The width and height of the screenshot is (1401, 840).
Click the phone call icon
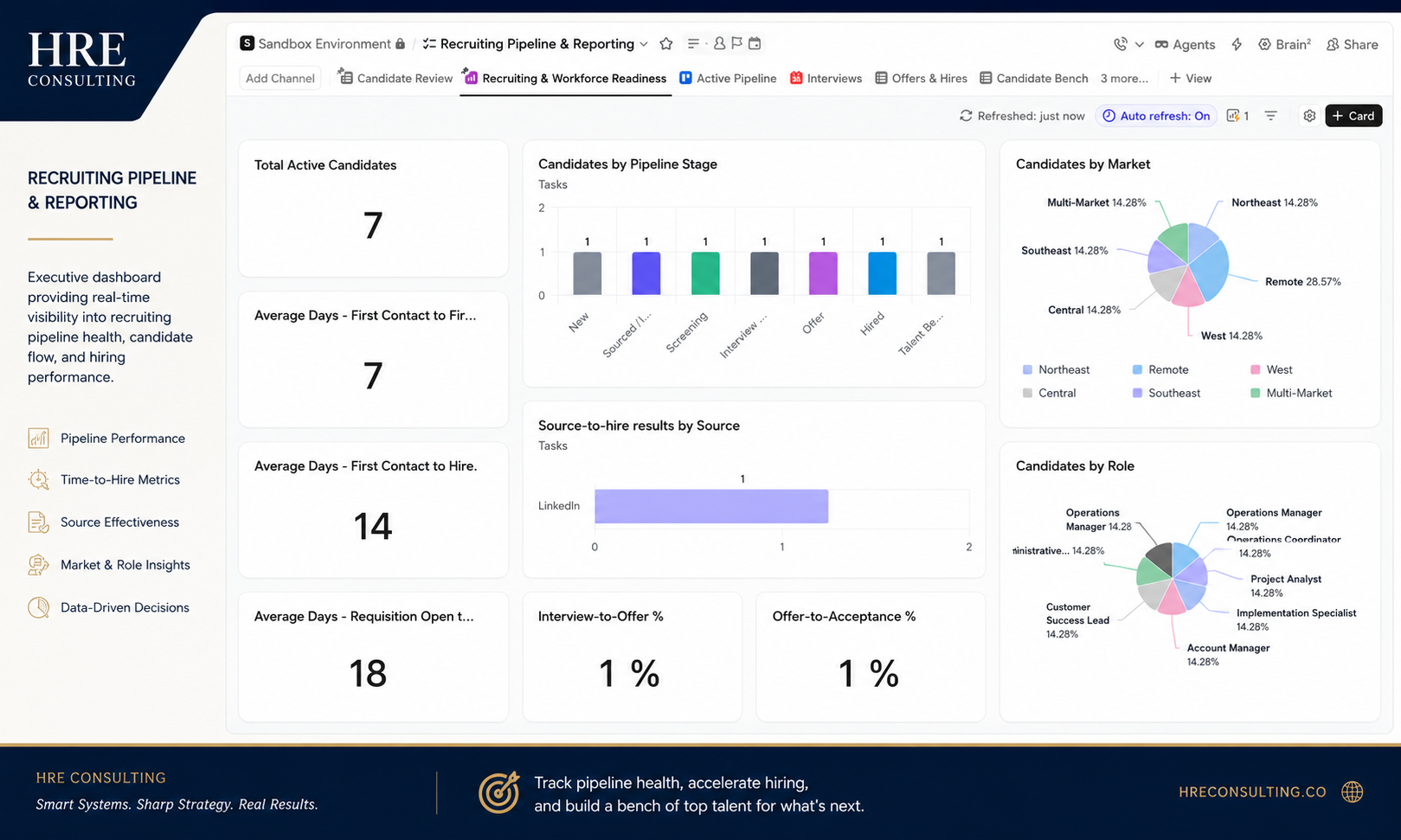1121,44
